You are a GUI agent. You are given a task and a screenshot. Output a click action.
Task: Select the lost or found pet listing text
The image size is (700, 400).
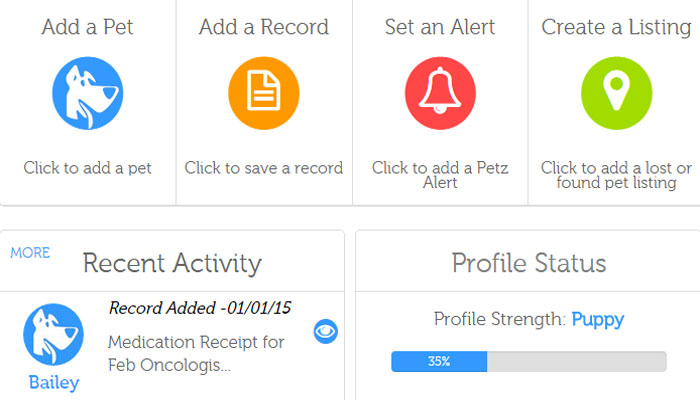click(616, 175)
